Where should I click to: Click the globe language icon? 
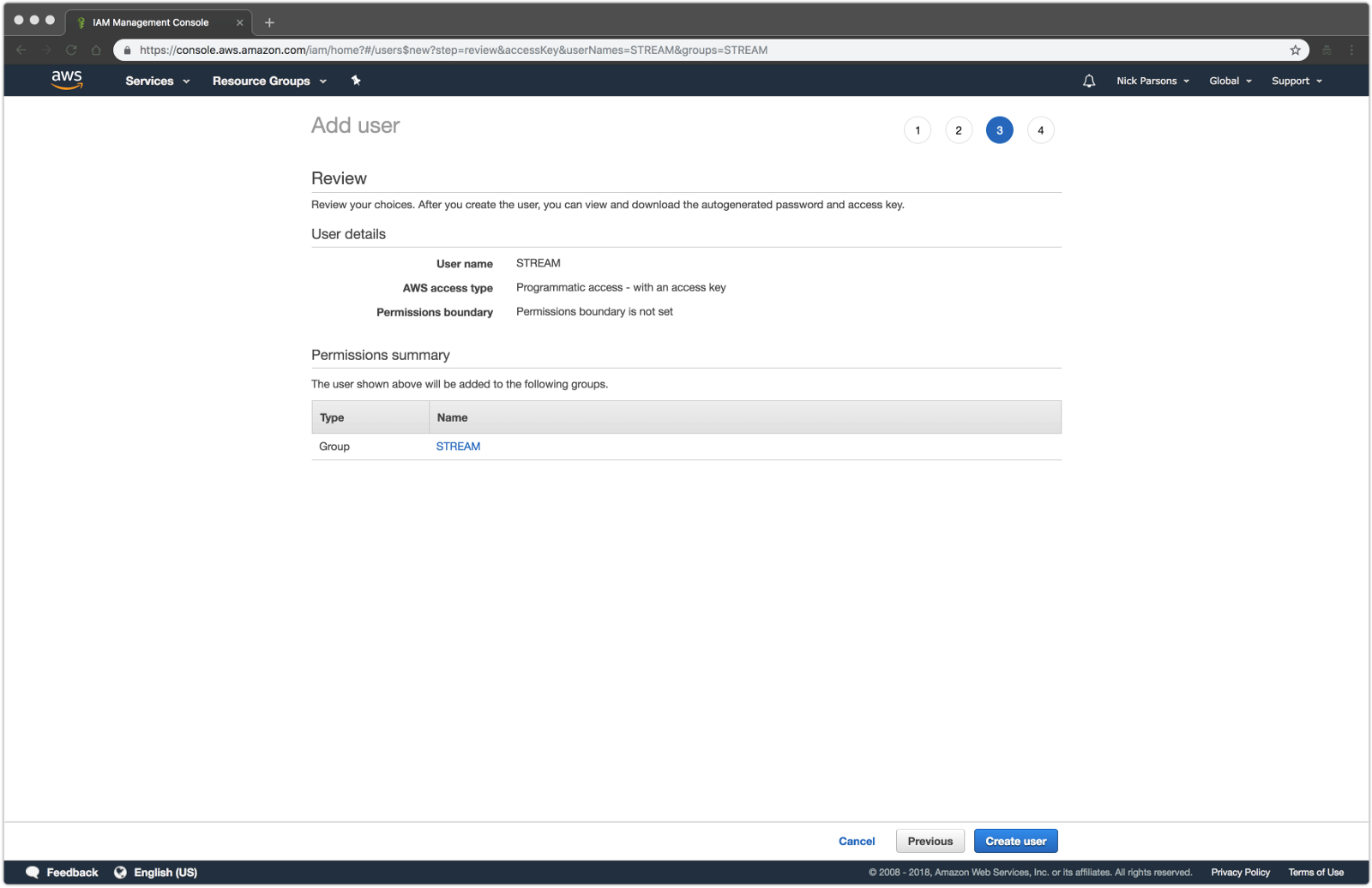pos(120,873)
